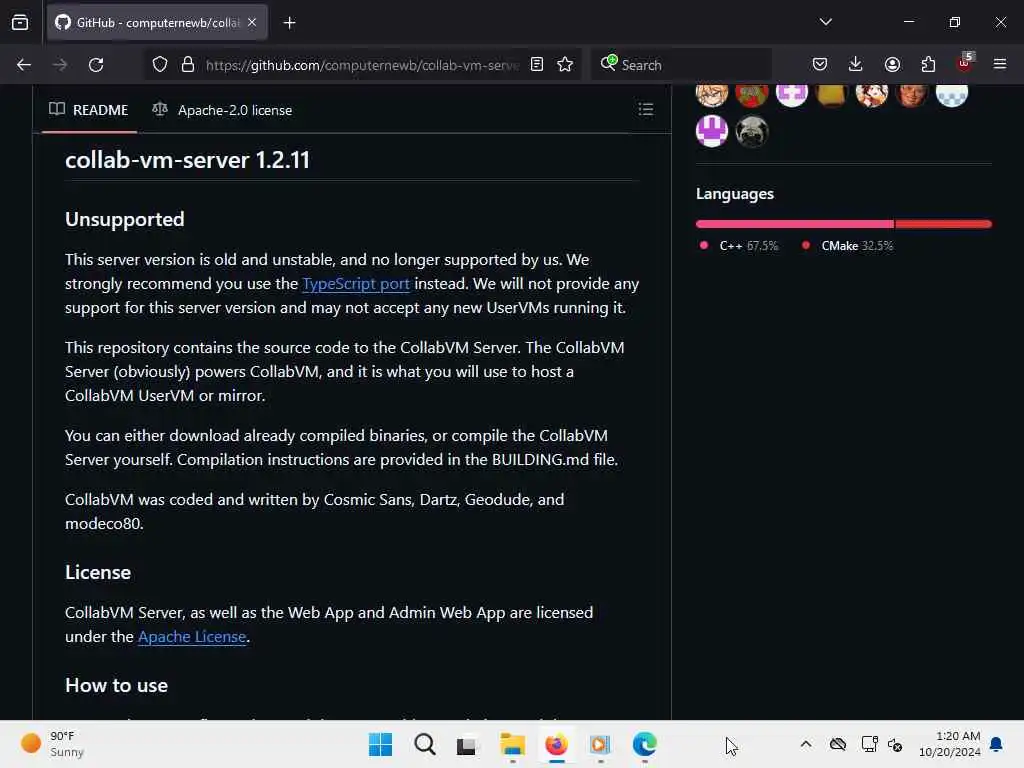The width and height of the screenshot is (1024, 768).
Task: Open the muted volume tray icon
Action: click(895, 744)
